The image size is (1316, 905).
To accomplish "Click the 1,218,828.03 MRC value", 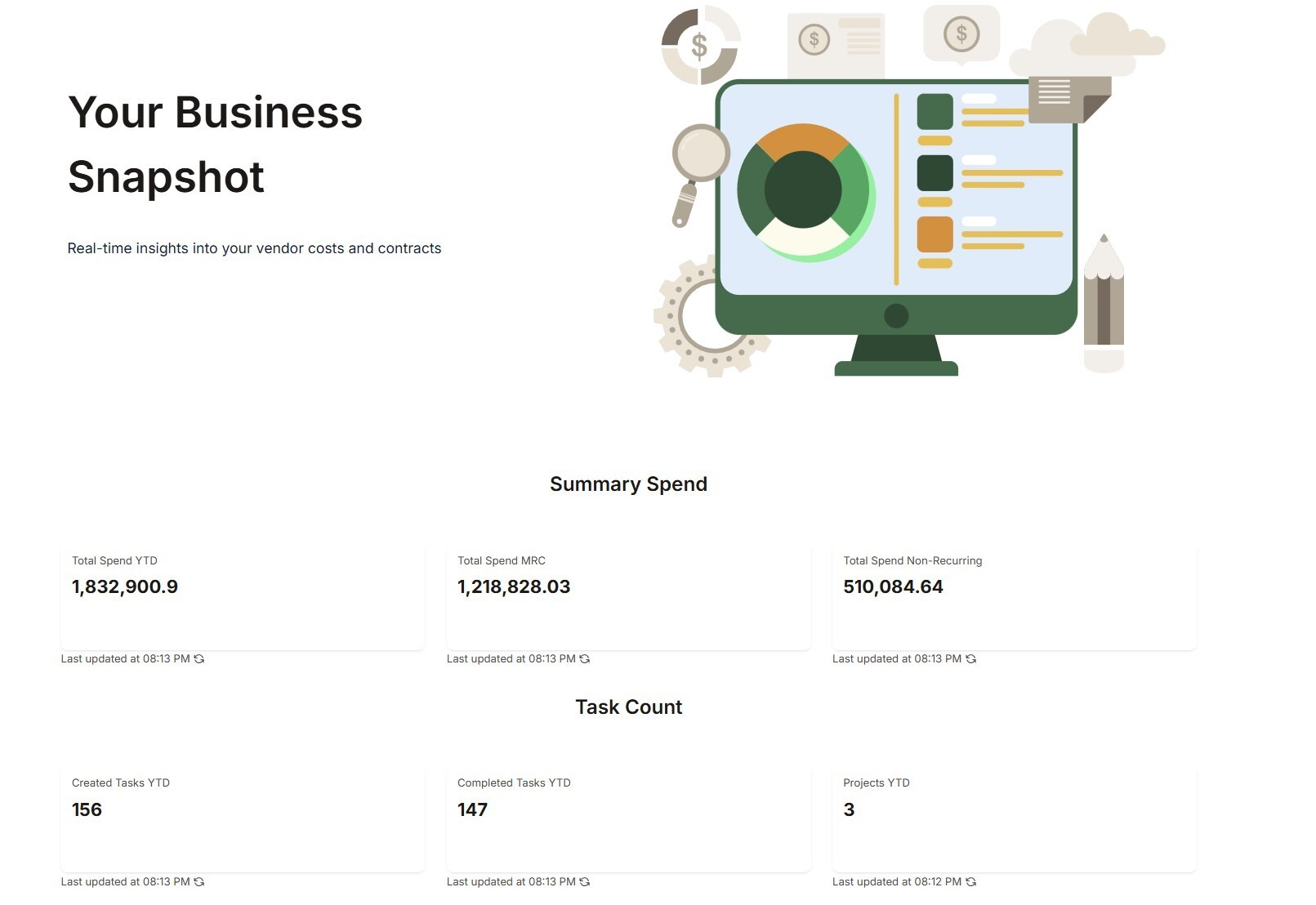I will click(514, 587).
